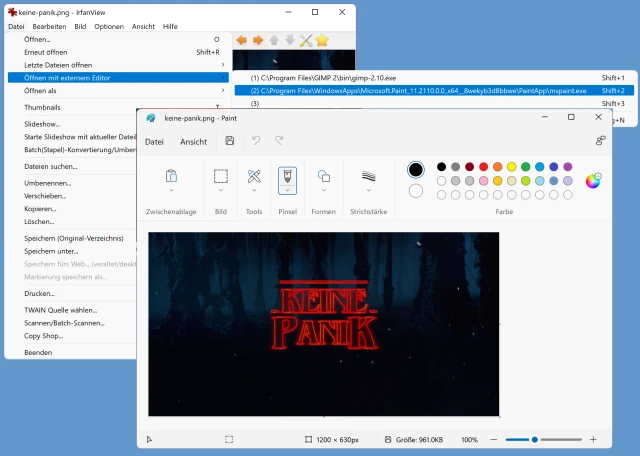The width and height of the screenshot is (640, 456).
Task: Choose 'Speichern unter...' from Datei menu
Action: (51, 251)
